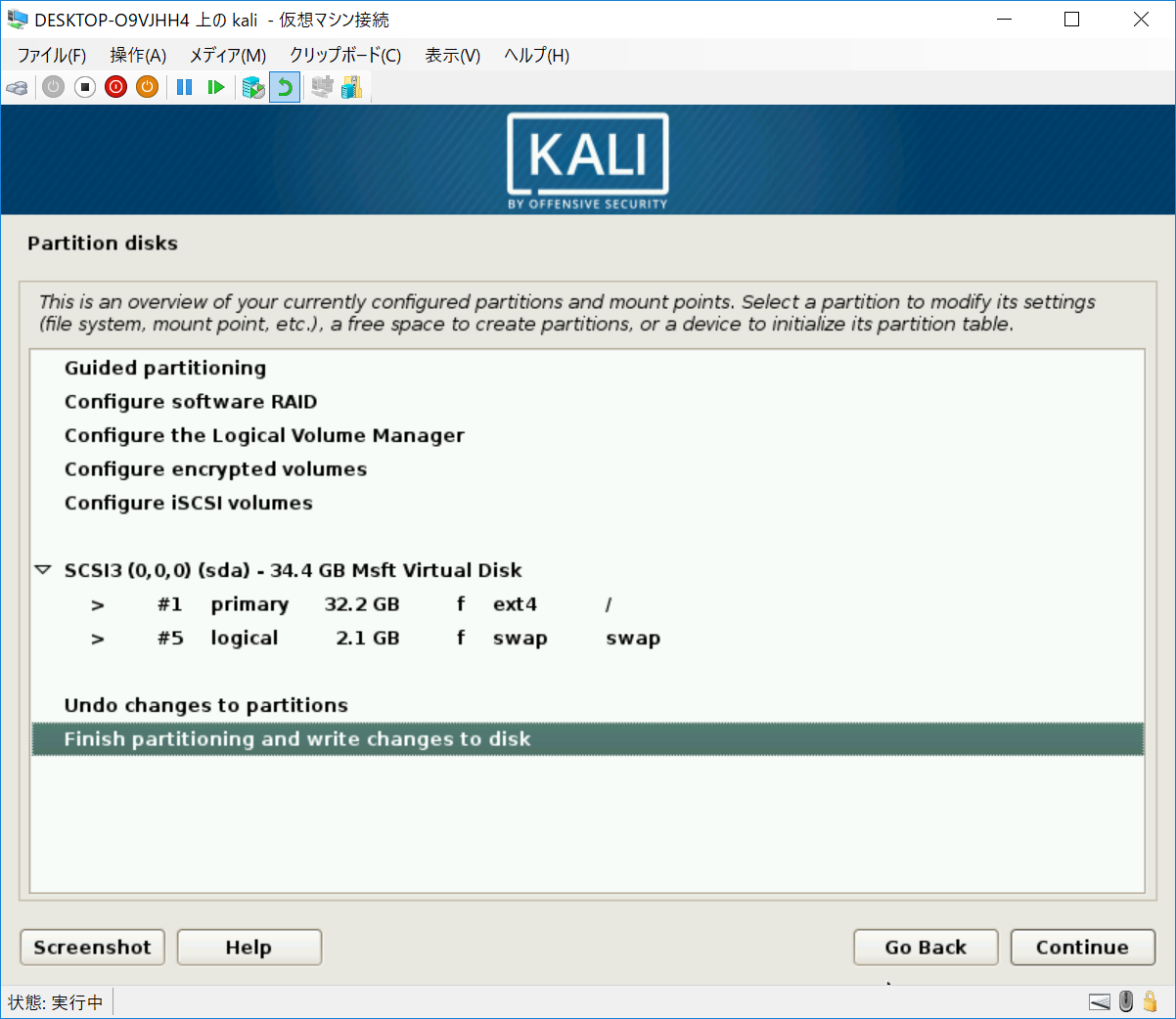
Task: Click the mouse icon in the status bar
Action: [x=1126, y=1001]
